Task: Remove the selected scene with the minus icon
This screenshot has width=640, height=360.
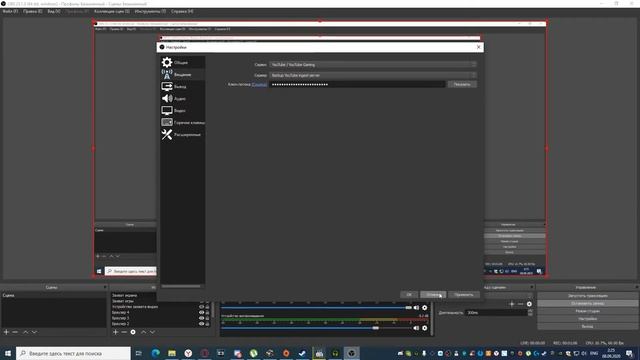Action: tap(15, 332)
